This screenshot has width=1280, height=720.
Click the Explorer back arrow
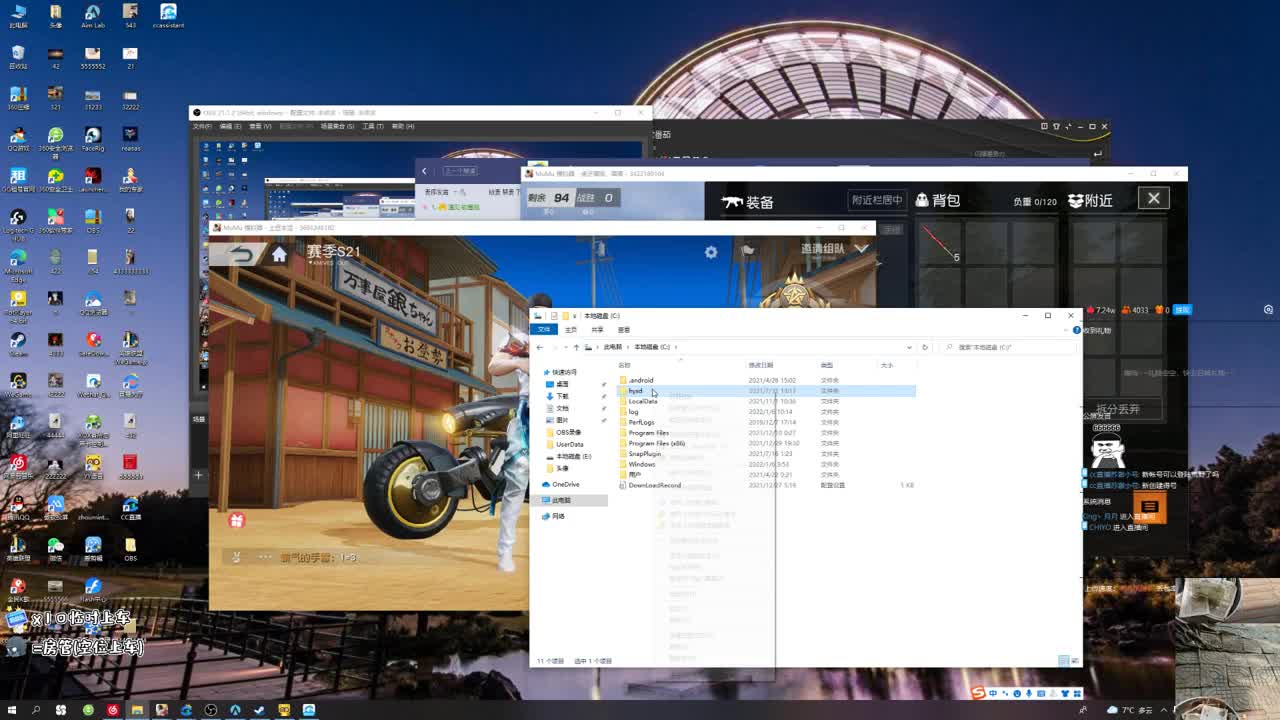click(540, 347)
